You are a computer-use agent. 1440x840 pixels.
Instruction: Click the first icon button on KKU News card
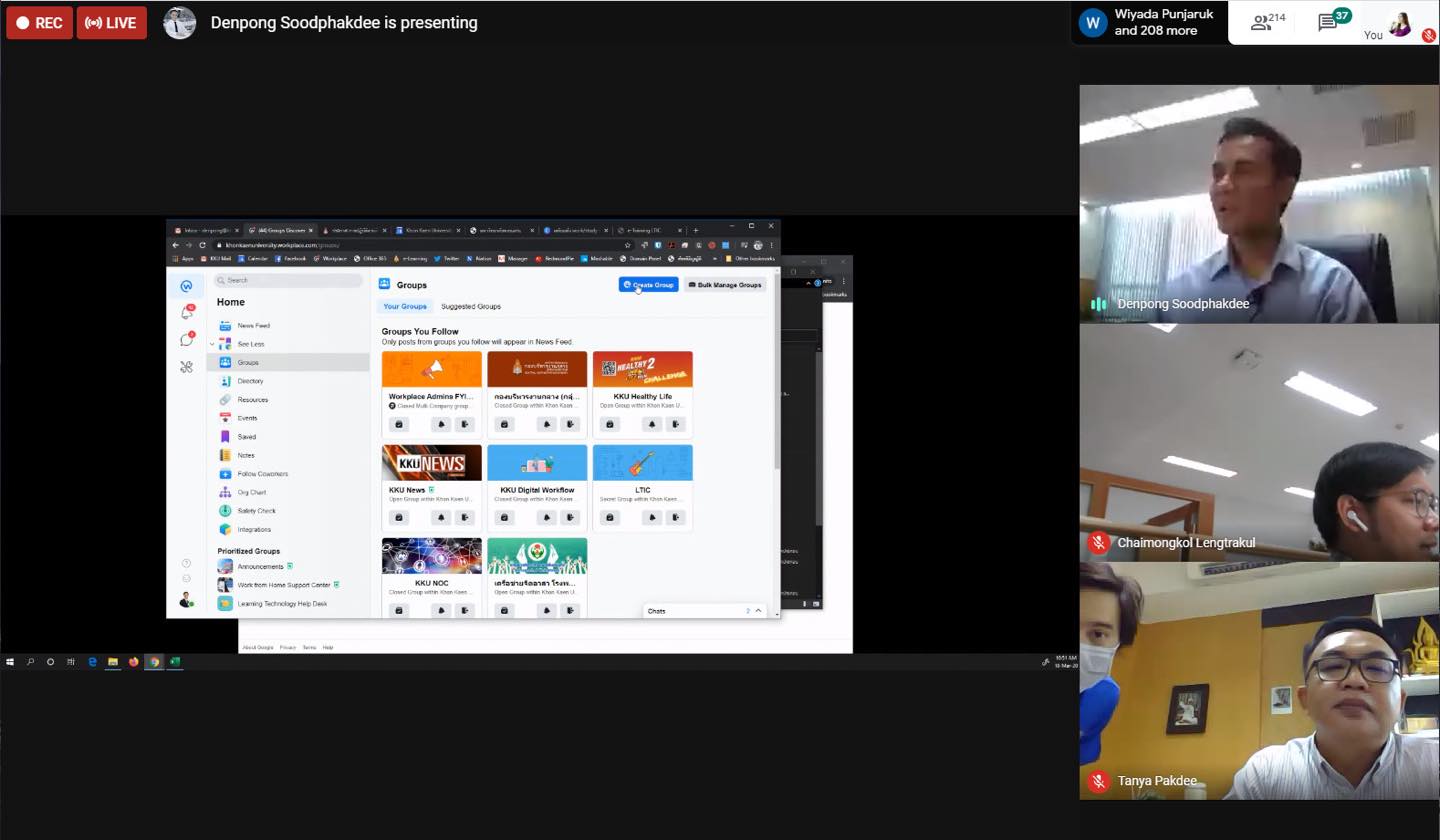point(399,518)
